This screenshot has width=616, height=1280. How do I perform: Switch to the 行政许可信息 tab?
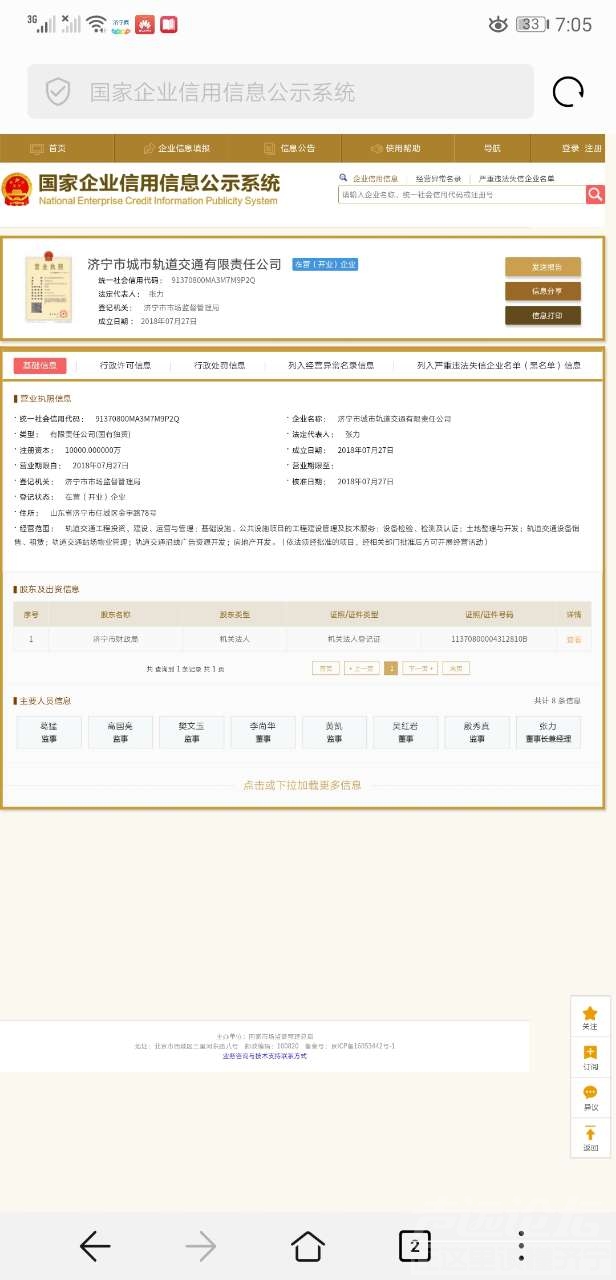[x=125, y=365]
